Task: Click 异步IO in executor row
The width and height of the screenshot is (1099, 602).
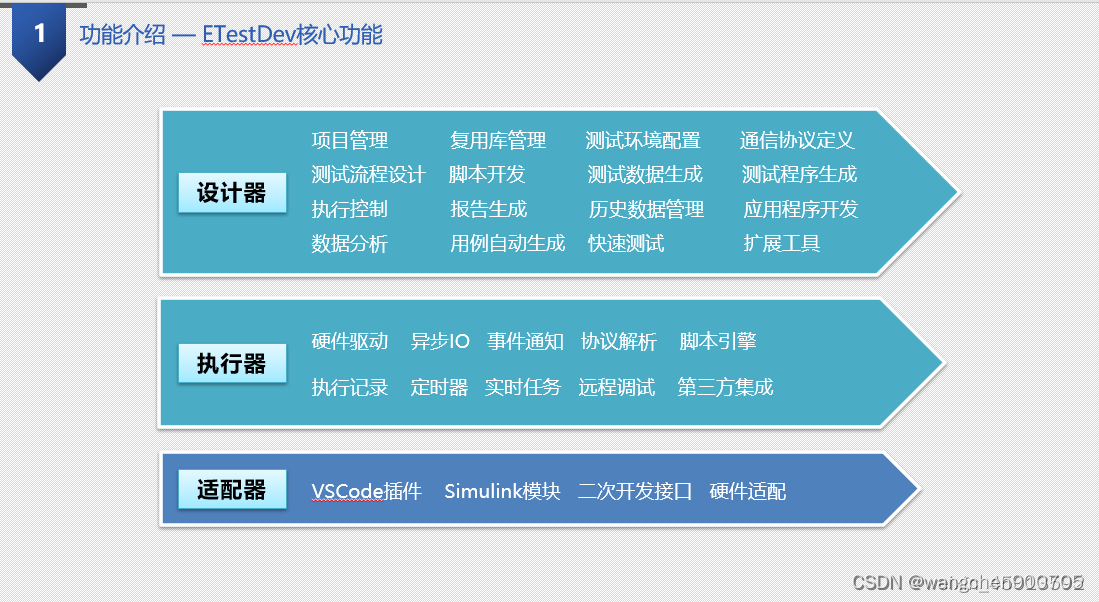Action: (440, 341)
